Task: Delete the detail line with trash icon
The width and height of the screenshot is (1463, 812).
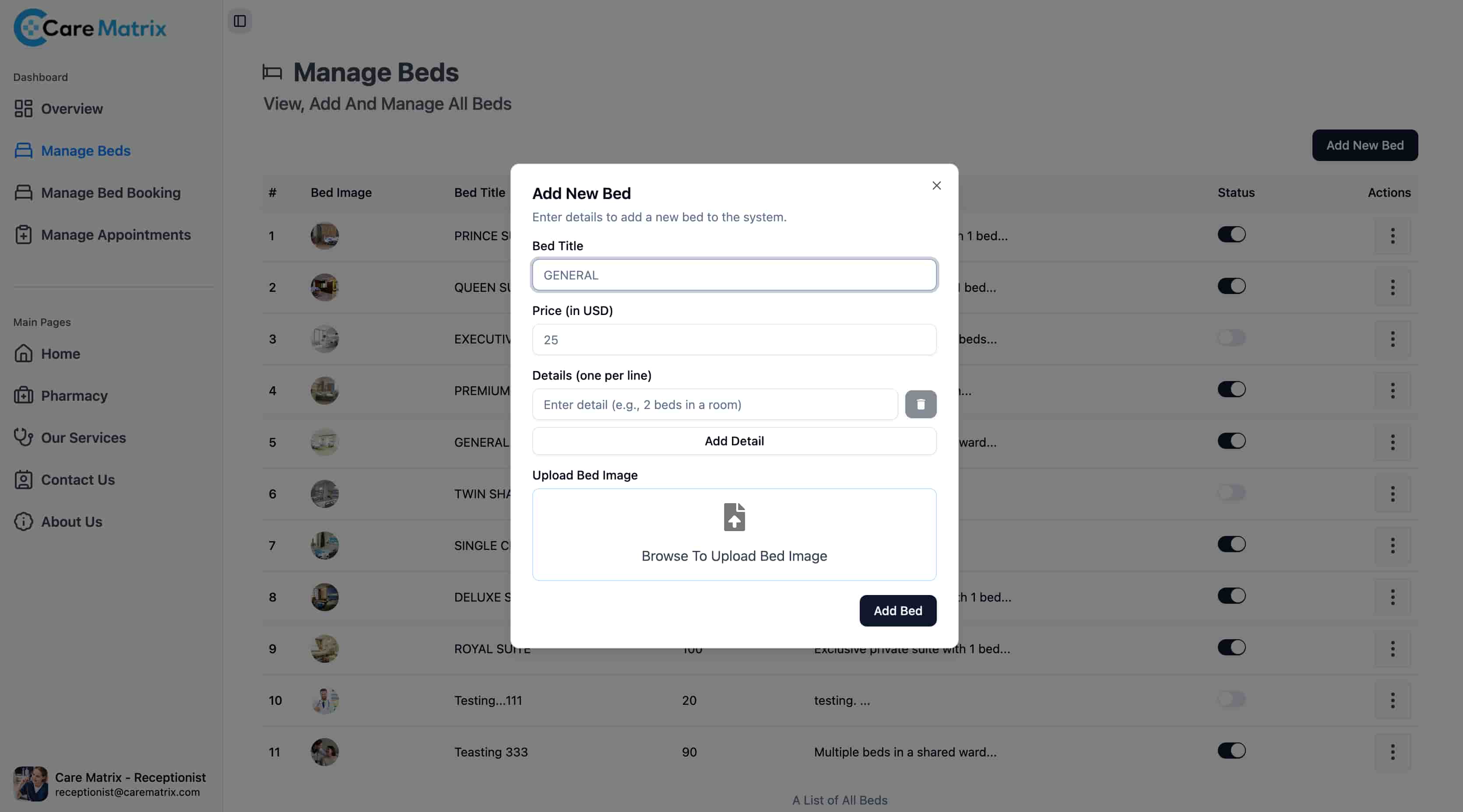Action: click(920, 404)
